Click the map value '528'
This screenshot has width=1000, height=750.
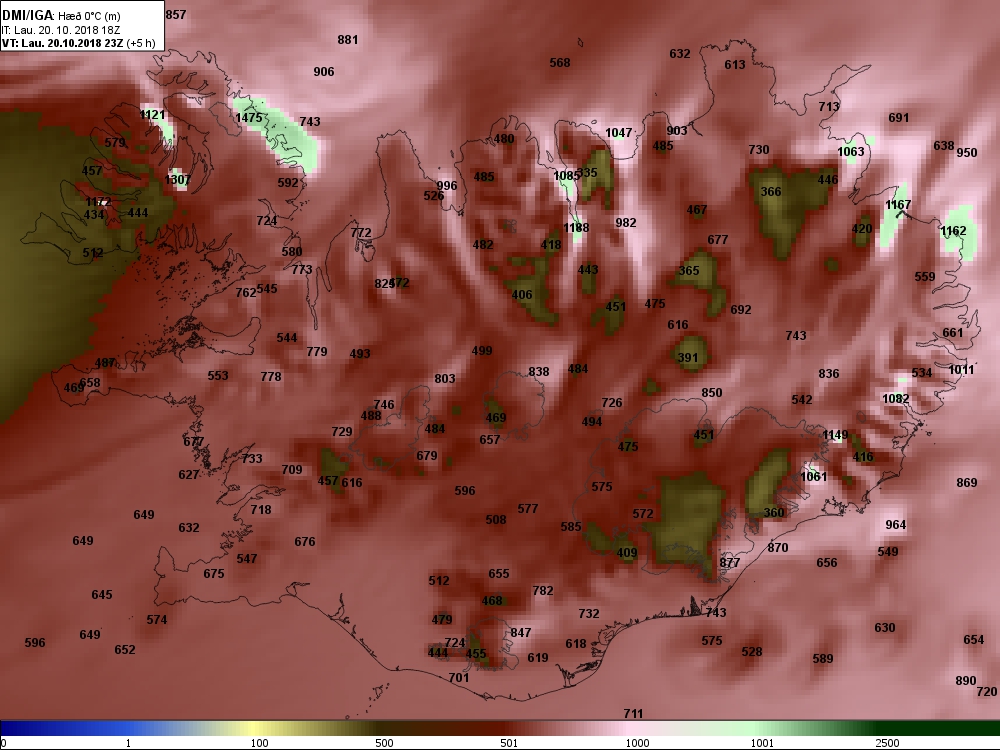[752, 652]
